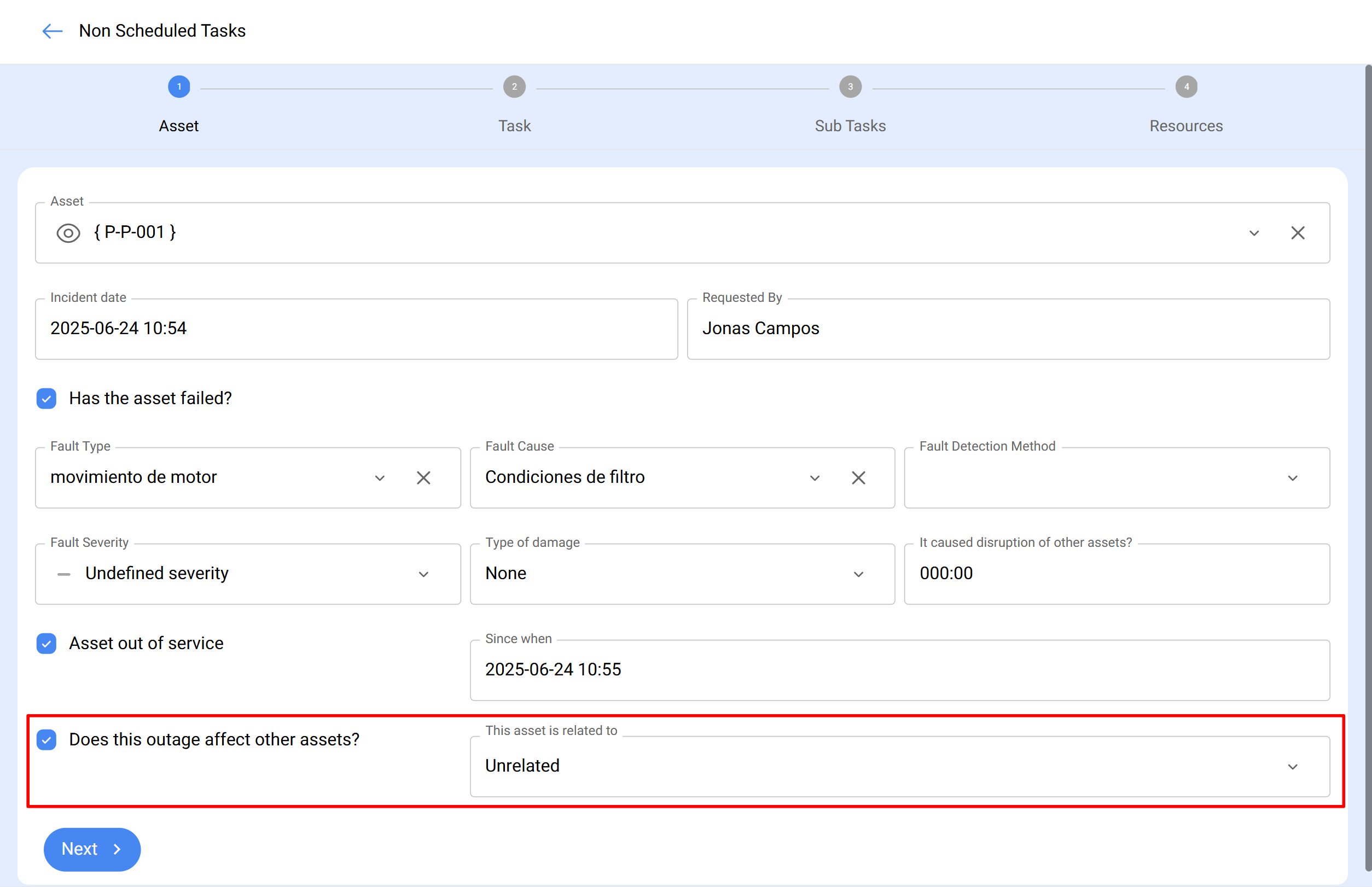Open the 'This asset is related to' dropdown
The image size is (1372, 887).
pos(1293,767)
